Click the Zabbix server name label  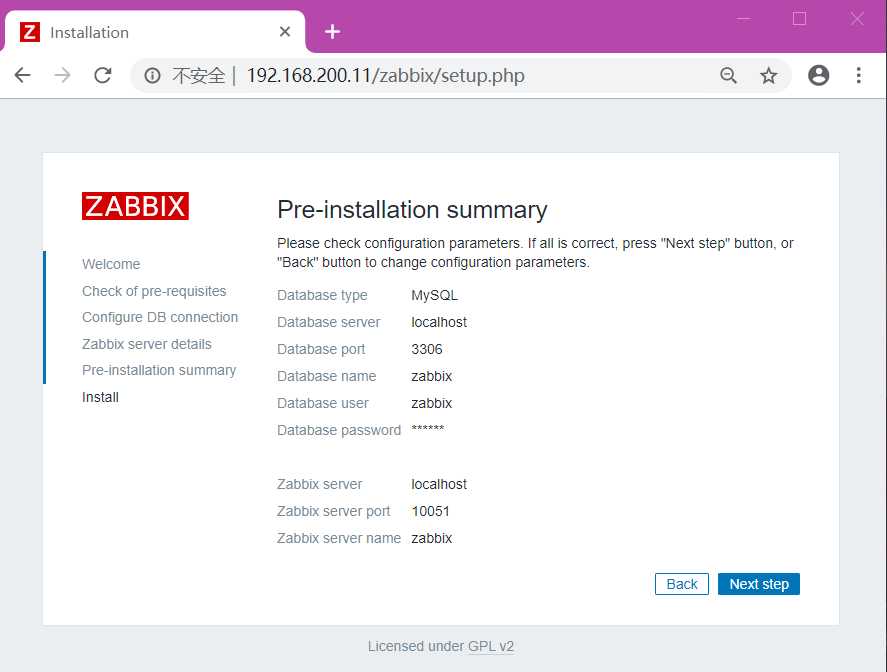[x=339, y=539]
